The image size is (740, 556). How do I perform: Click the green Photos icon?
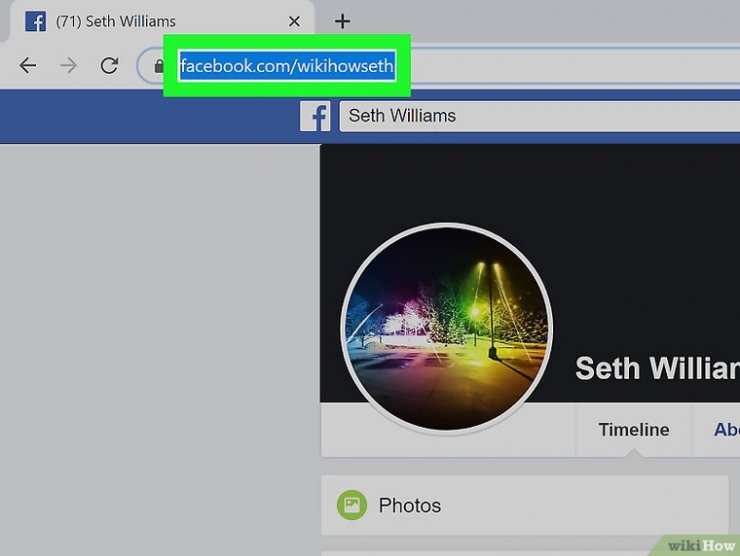(352, 505)
